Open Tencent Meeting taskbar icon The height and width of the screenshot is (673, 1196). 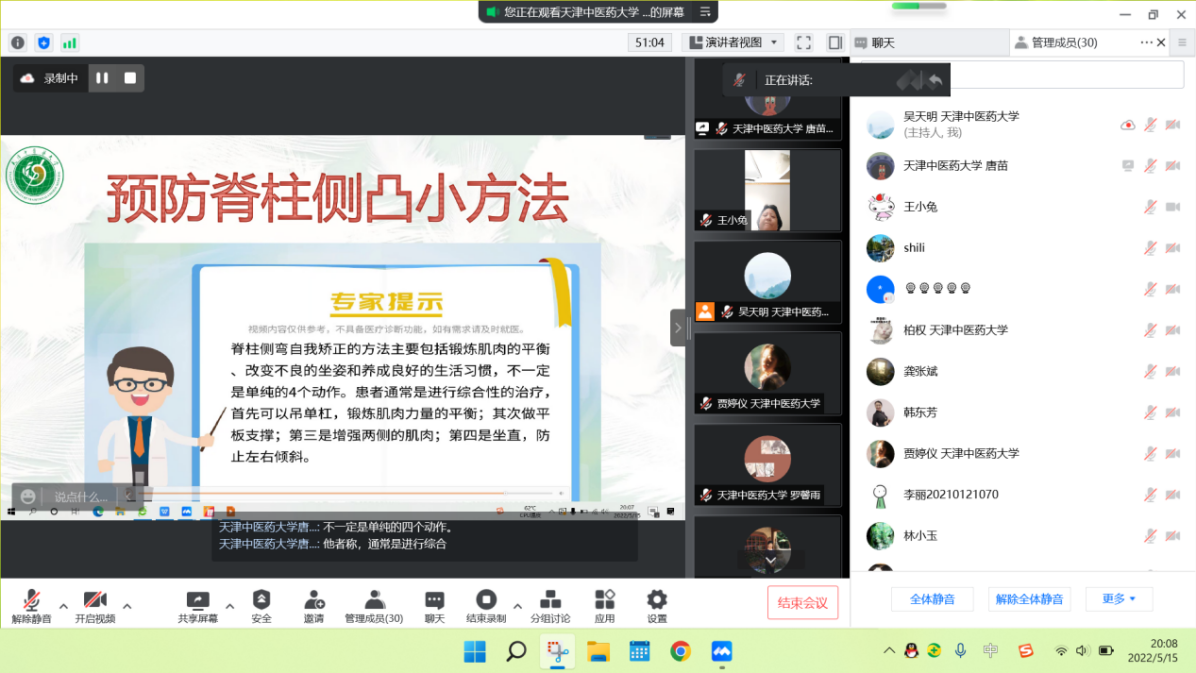coord(722,652)
